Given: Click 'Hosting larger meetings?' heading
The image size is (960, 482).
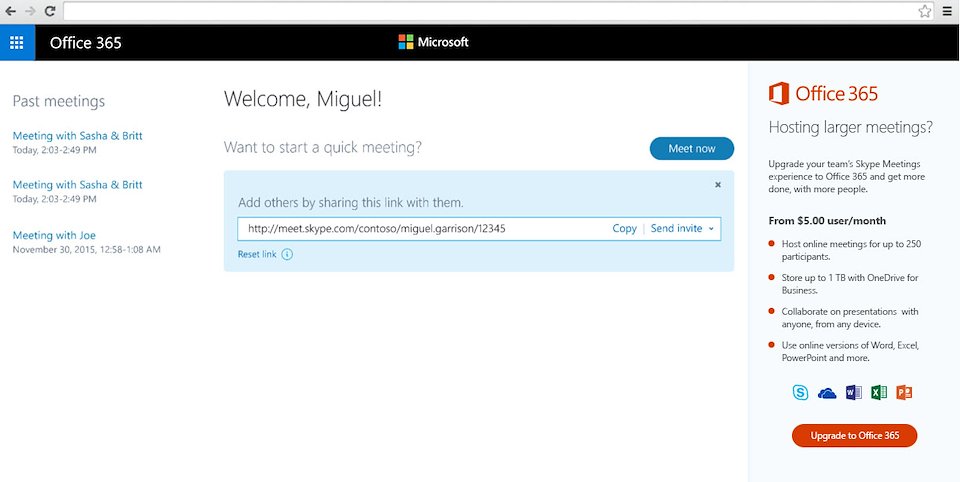Looking at the screenshot, I should (x=850, y=127).
